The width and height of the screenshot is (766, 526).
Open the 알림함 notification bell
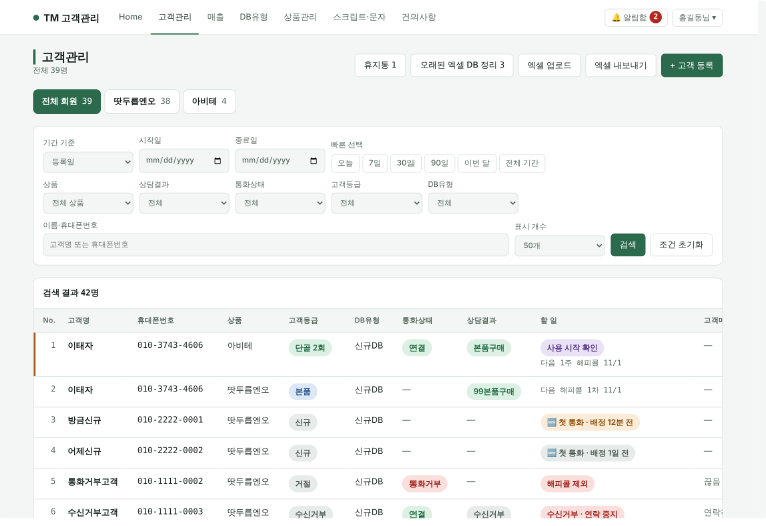[x=636, y=18]
